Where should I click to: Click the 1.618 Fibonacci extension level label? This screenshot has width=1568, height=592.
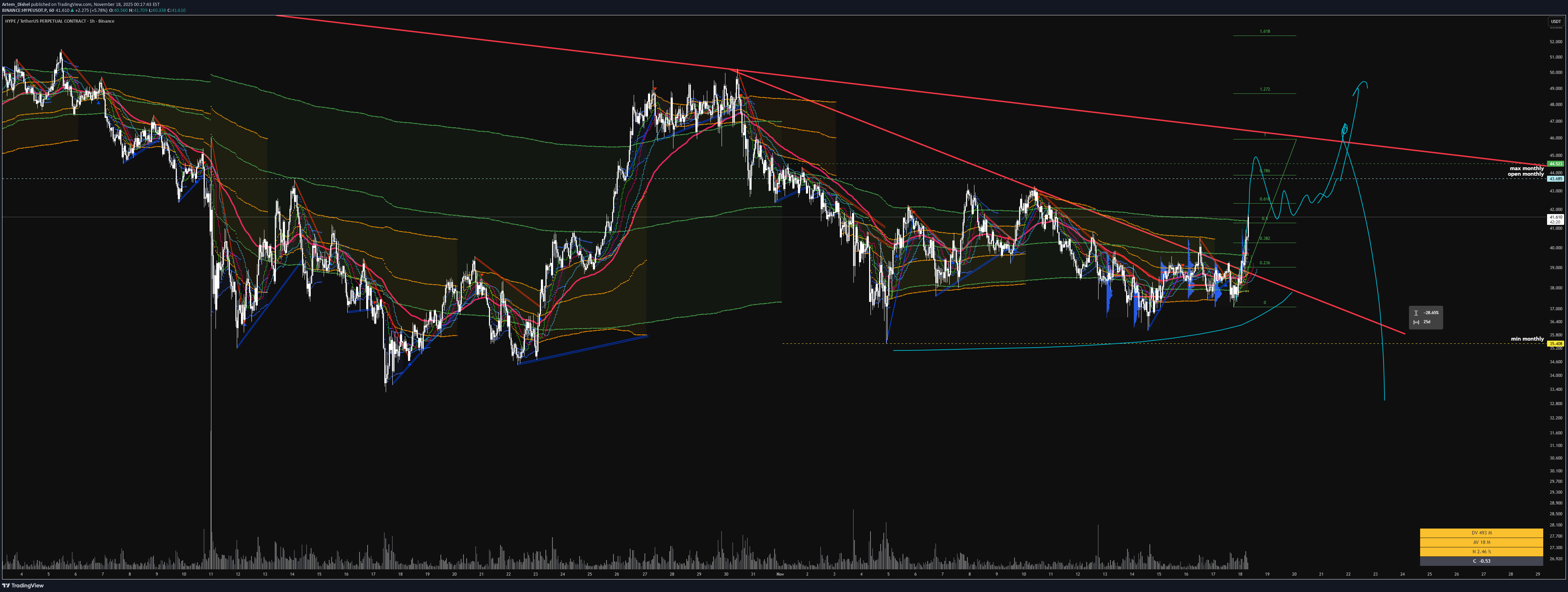click(x=1264, y=32)
